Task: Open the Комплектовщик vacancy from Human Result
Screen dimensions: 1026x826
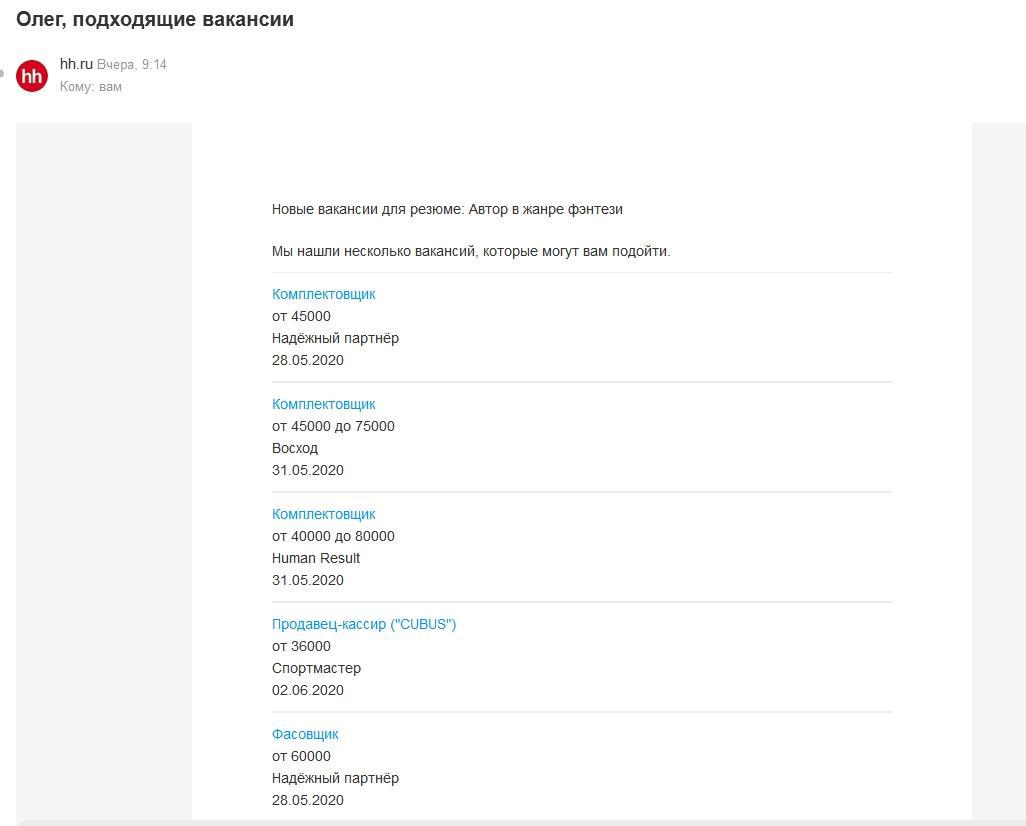Action: point(323,514)
